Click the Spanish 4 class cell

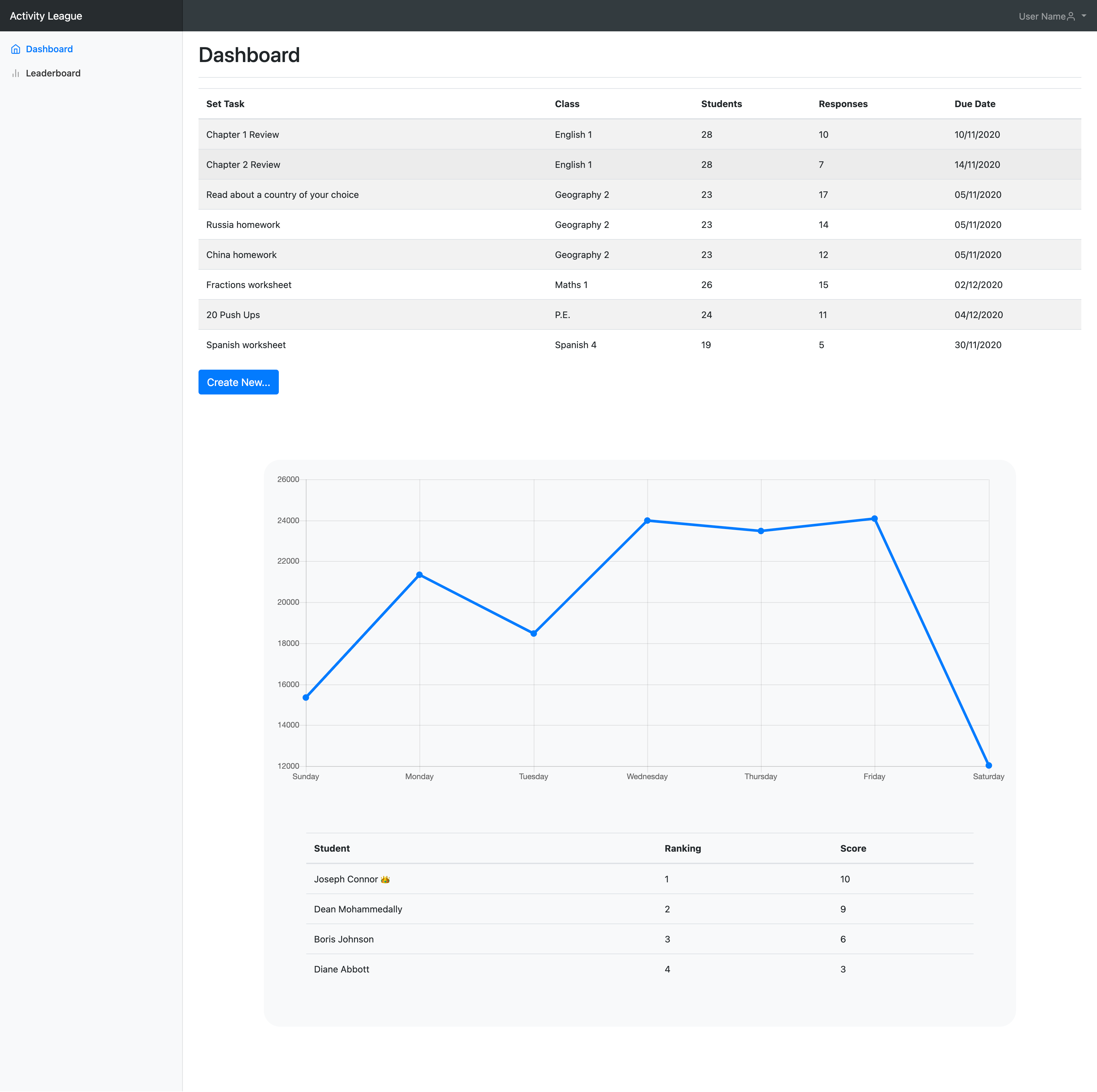pos(576,345)
